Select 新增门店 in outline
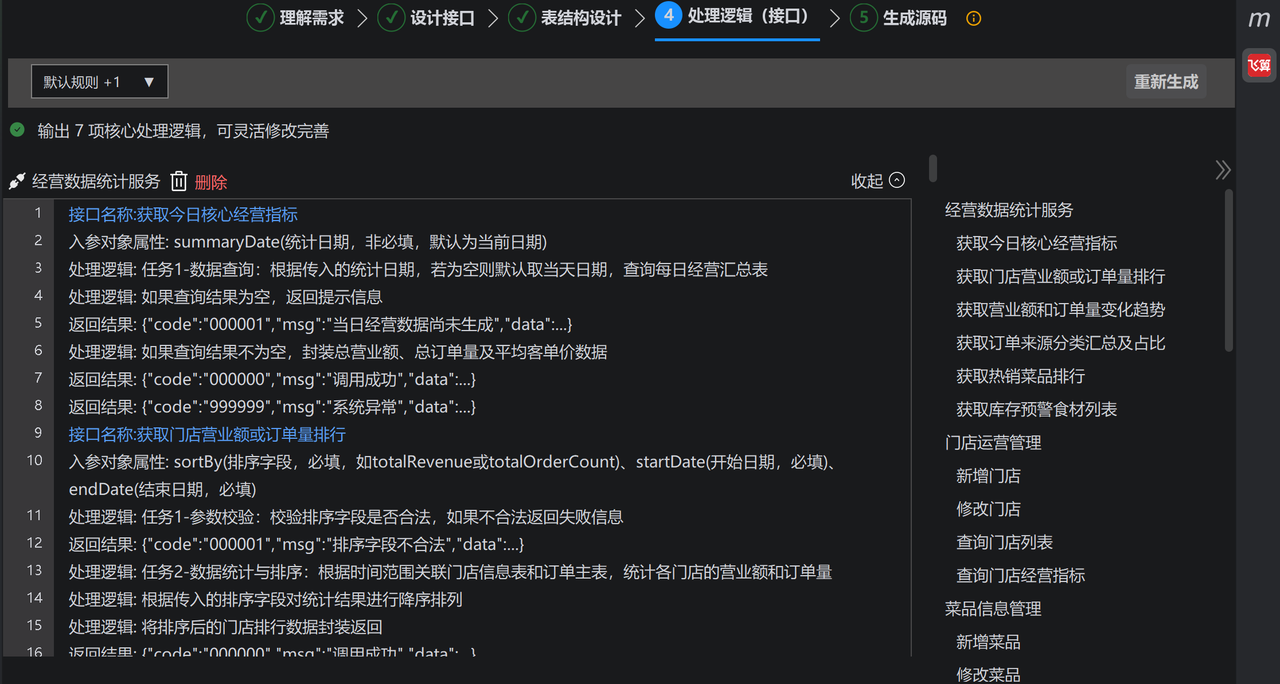1280x684 pixels. coord(988,476)
